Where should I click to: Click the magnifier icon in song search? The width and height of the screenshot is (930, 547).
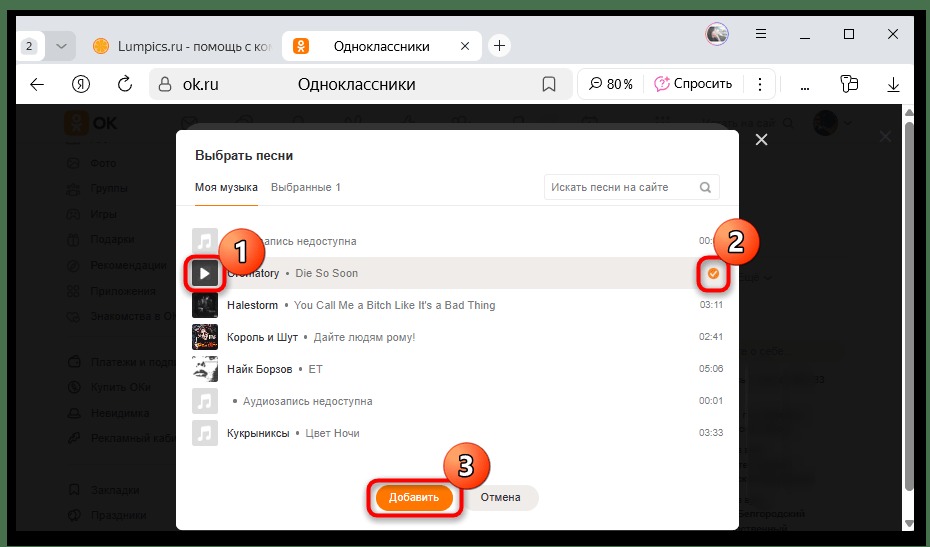click(705, 187)
